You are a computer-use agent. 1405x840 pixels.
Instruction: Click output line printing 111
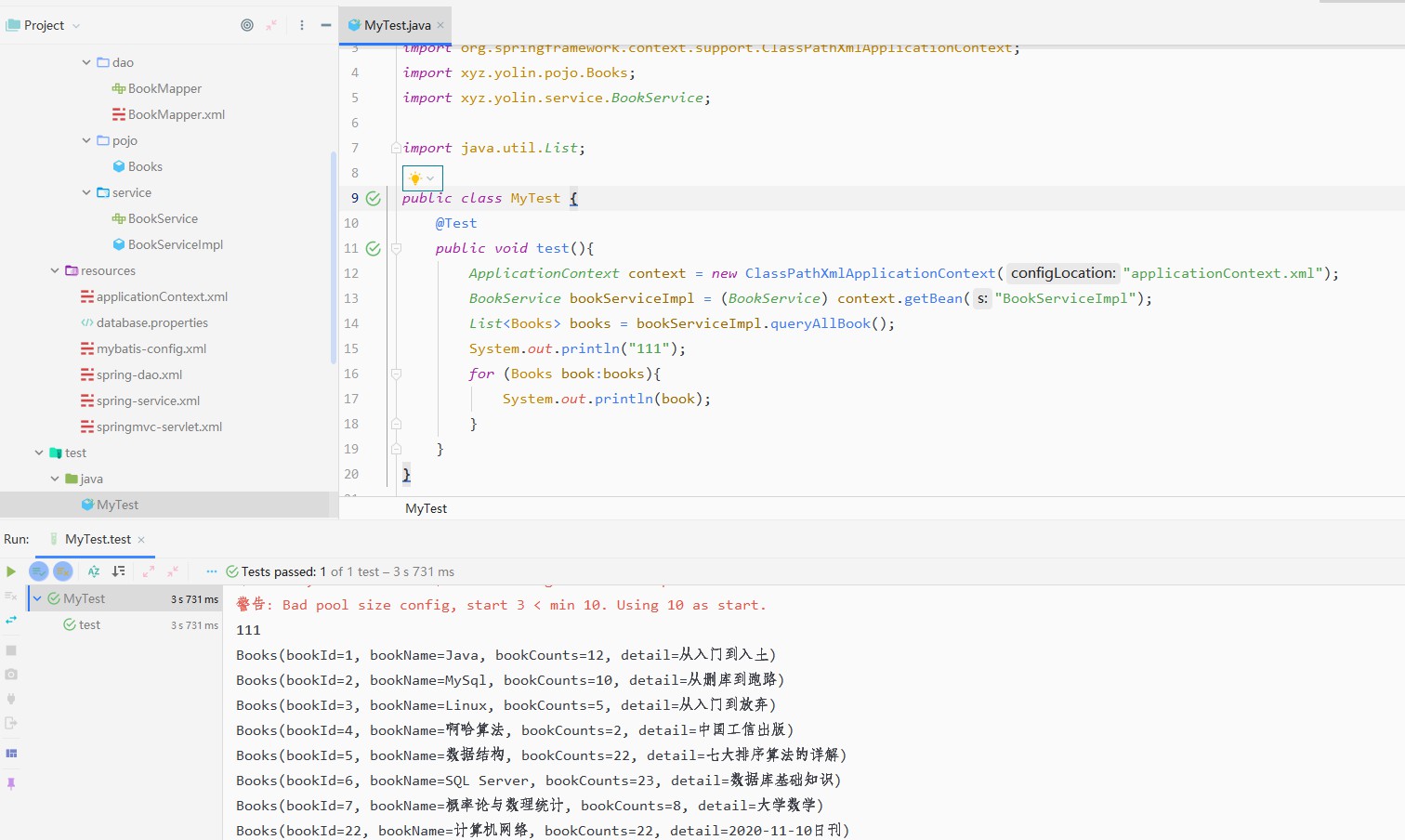point(248,630)
